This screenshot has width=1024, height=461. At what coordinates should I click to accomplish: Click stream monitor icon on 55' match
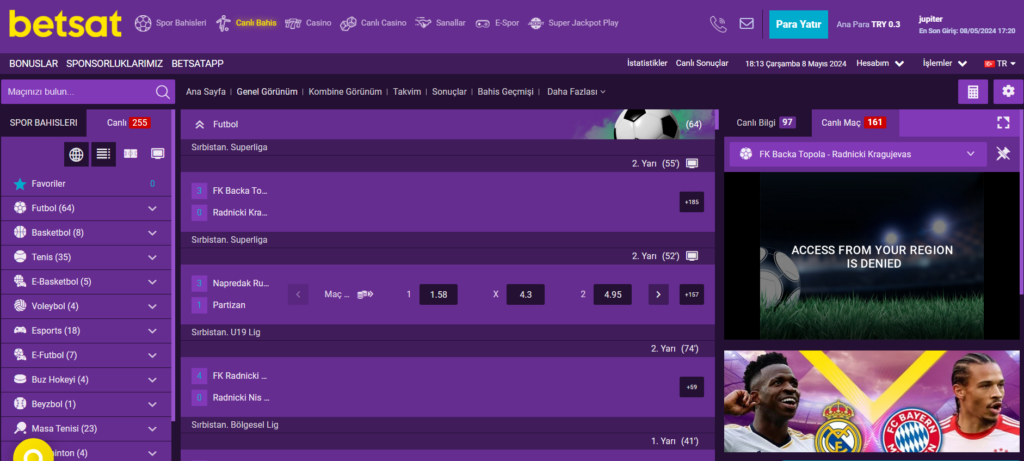tap(692, 164)
